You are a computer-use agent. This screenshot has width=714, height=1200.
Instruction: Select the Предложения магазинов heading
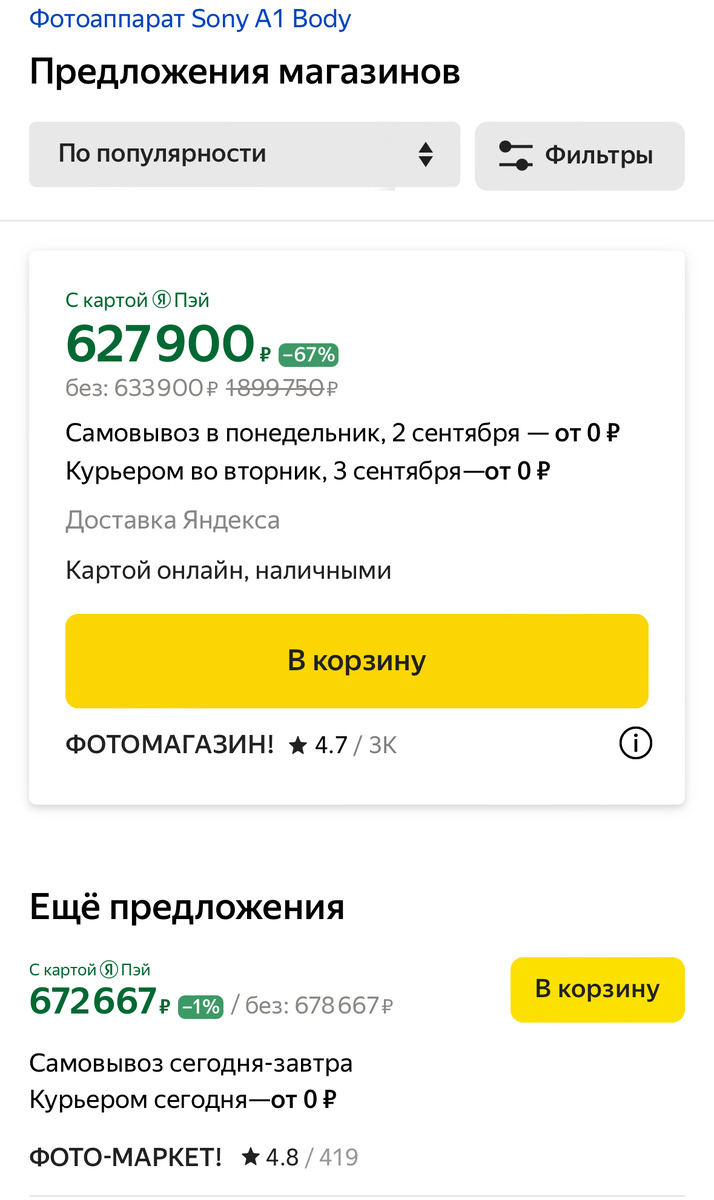click(x=244, y=72)
